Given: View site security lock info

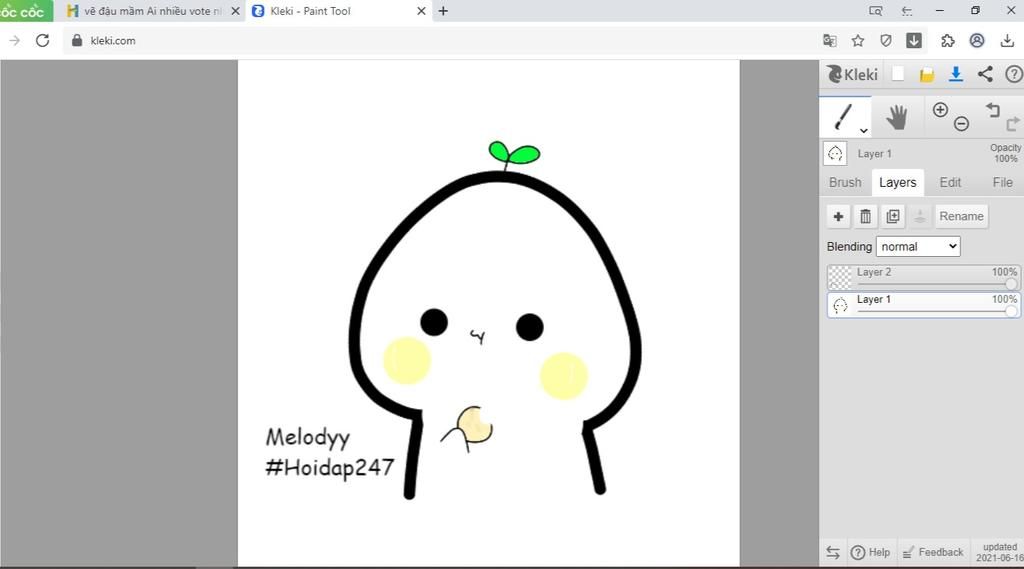Looking at the screenshot, I should 76,41.
